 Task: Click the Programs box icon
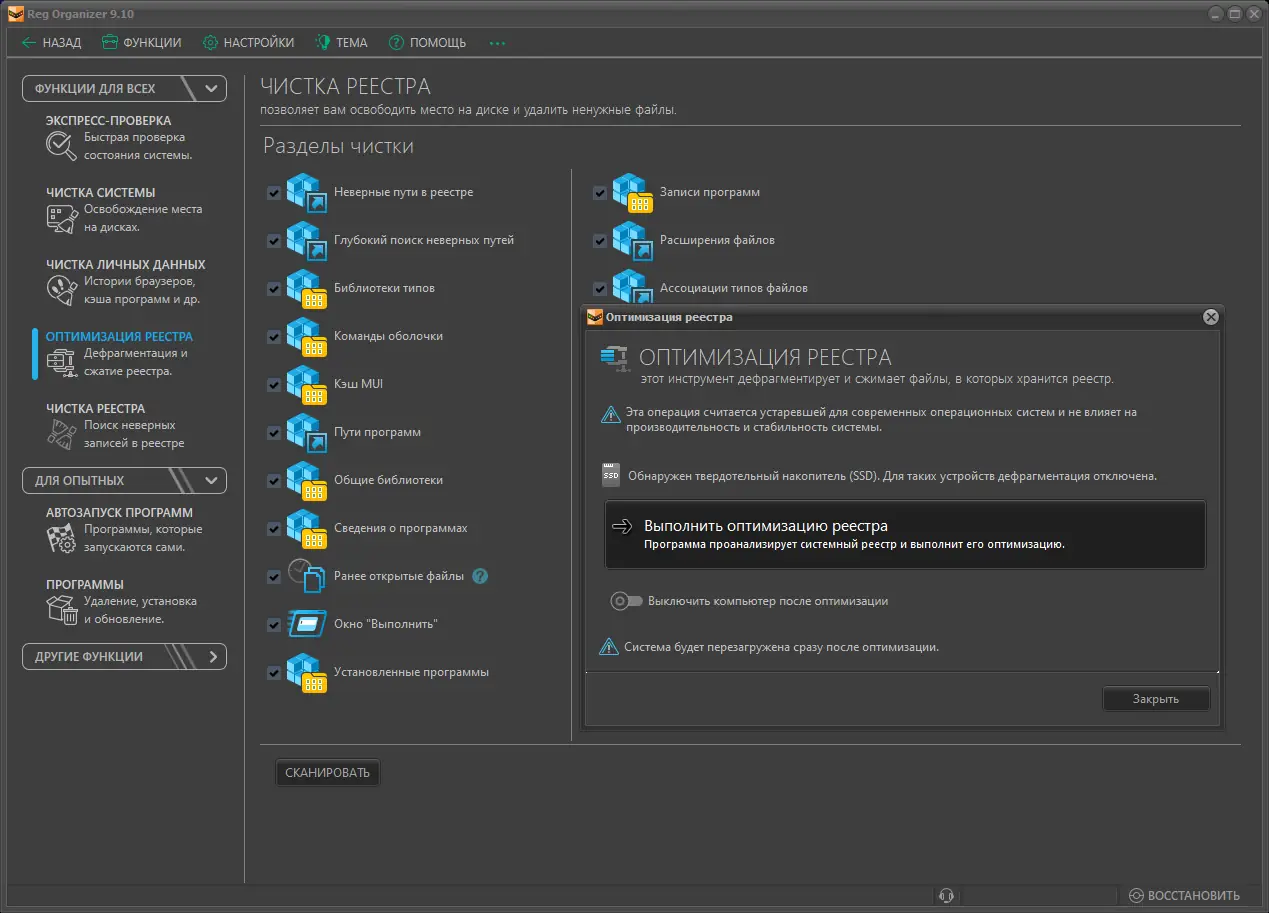point(61,610)
